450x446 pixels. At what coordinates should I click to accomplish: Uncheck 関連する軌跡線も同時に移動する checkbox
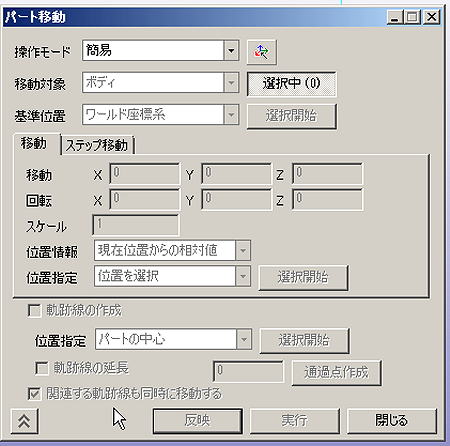(34, 394)
